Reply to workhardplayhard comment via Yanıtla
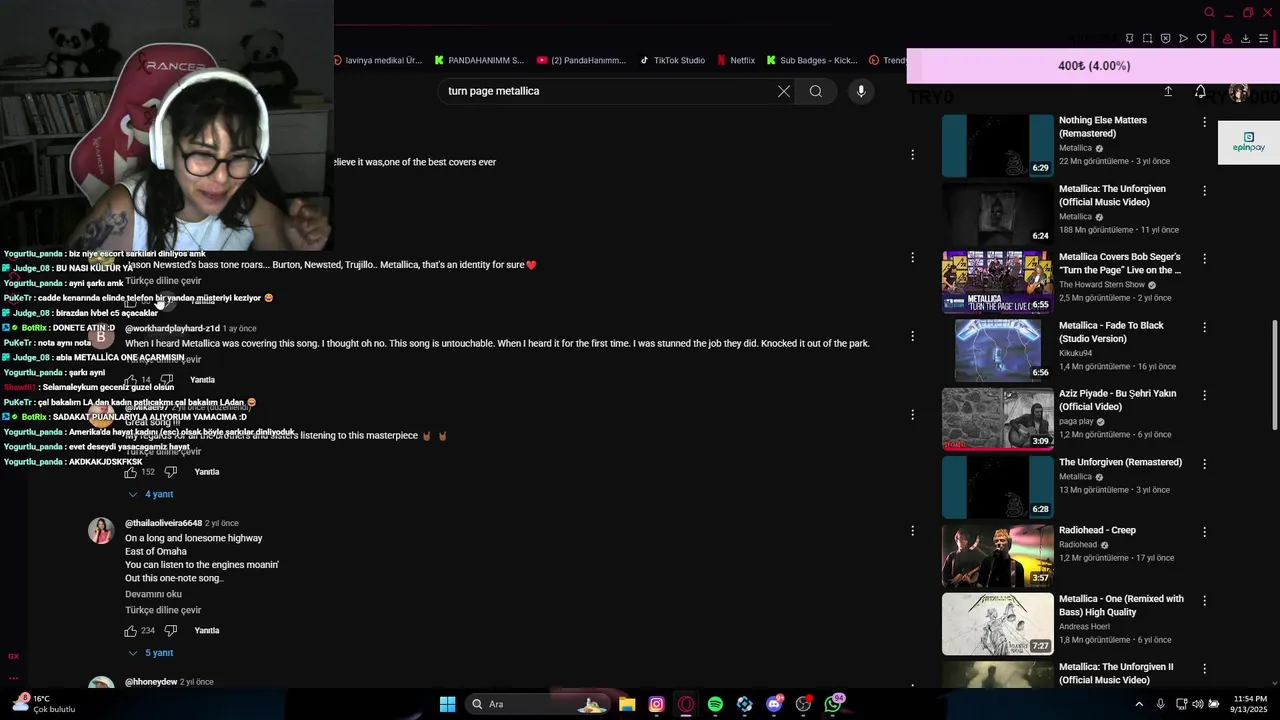 pyautogui.click(x=203, y=380)
